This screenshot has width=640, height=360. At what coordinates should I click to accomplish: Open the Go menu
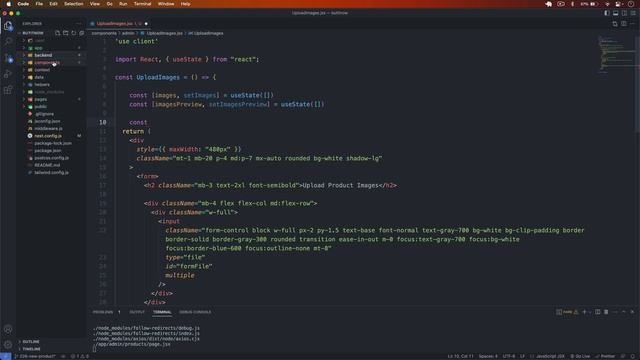point(109,4)
